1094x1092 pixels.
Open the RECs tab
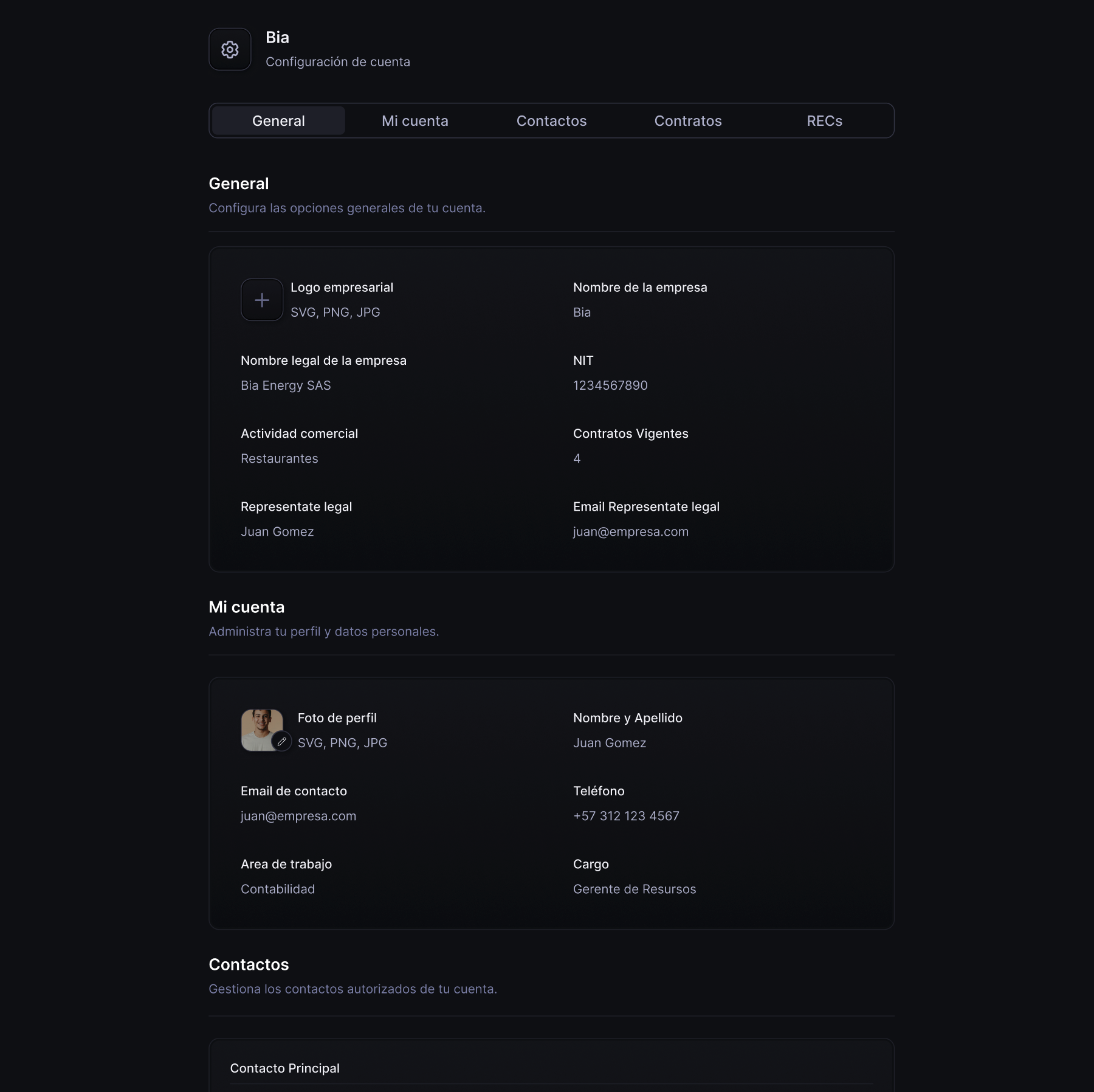[824, 120]
